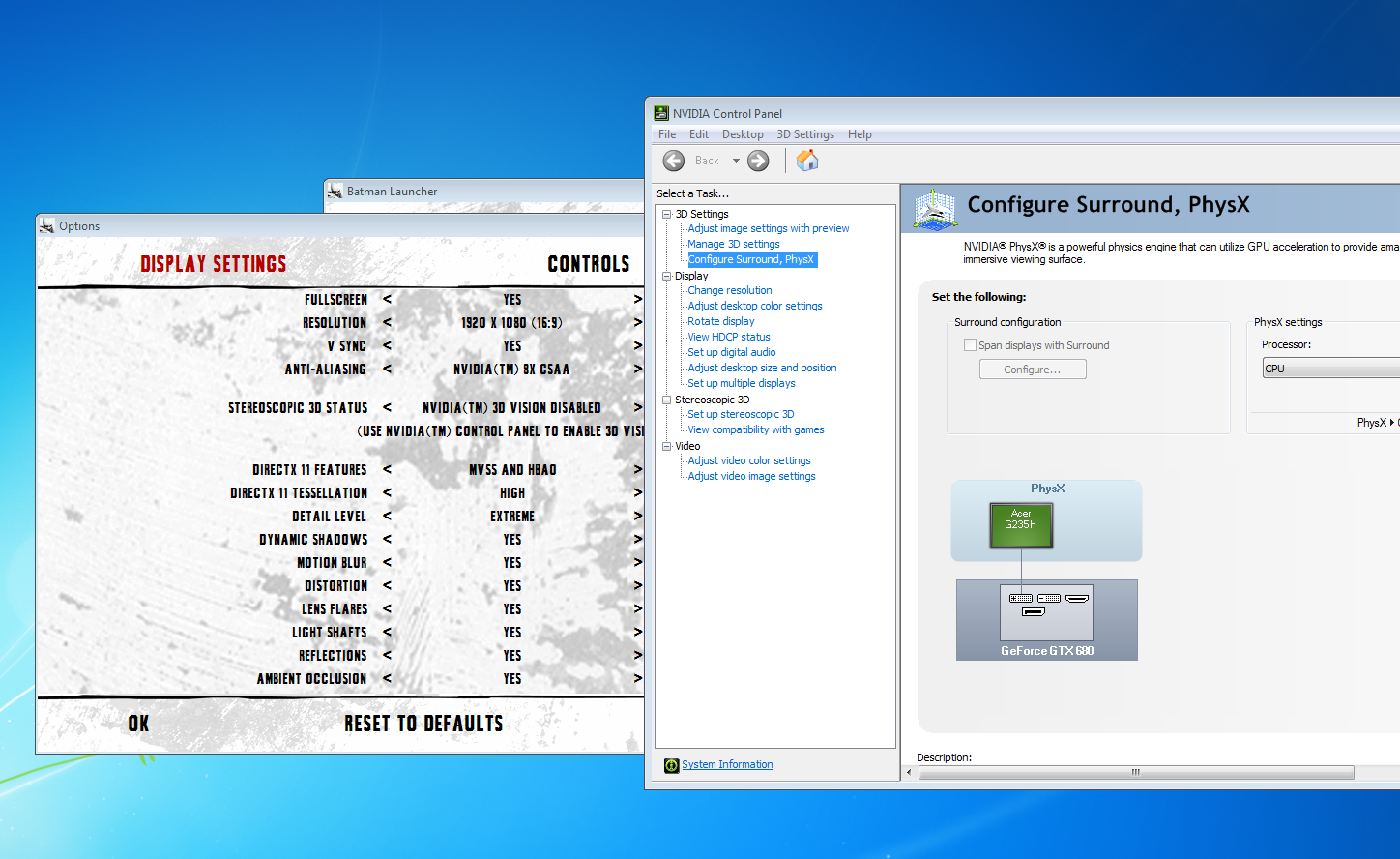1400x859 pixels.
Task: Open Change resolution task
Action: click(730, 290)
